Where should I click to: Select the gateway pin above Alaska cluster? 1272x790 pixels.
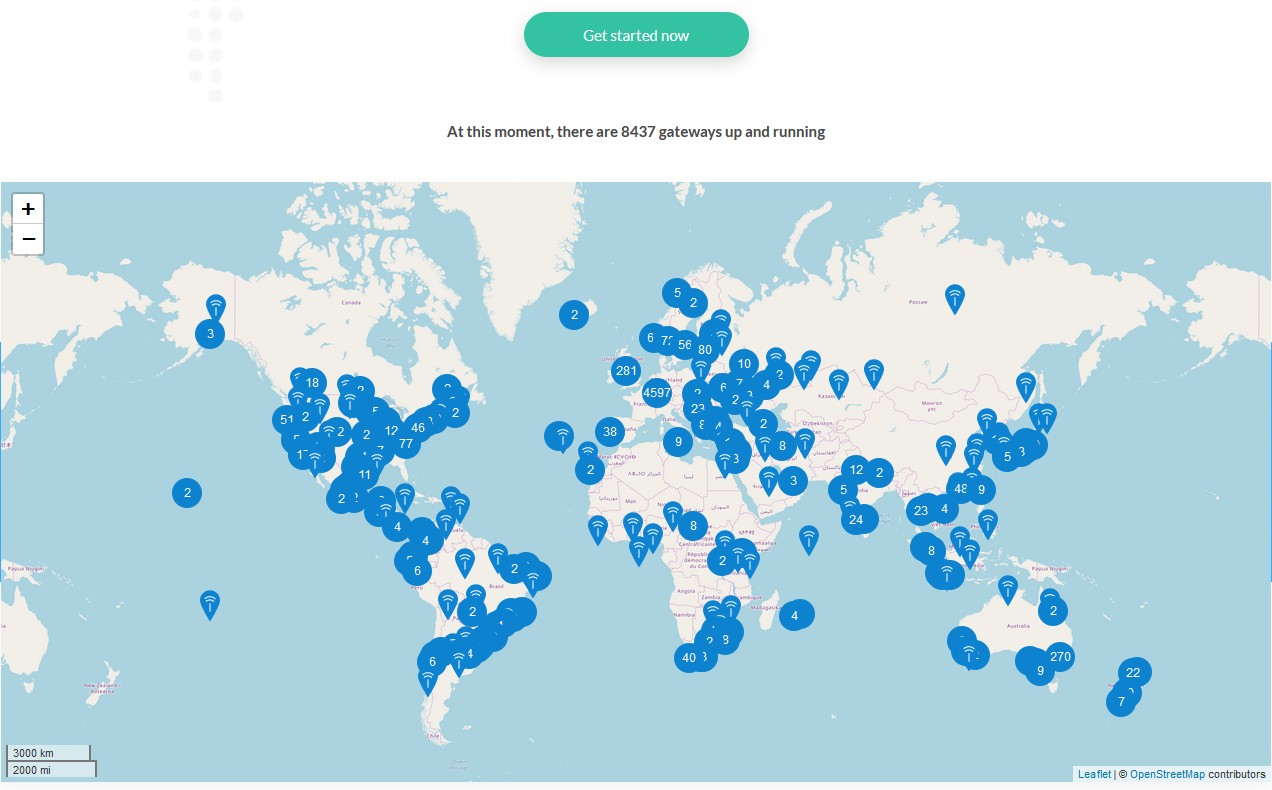coord(216,308)
